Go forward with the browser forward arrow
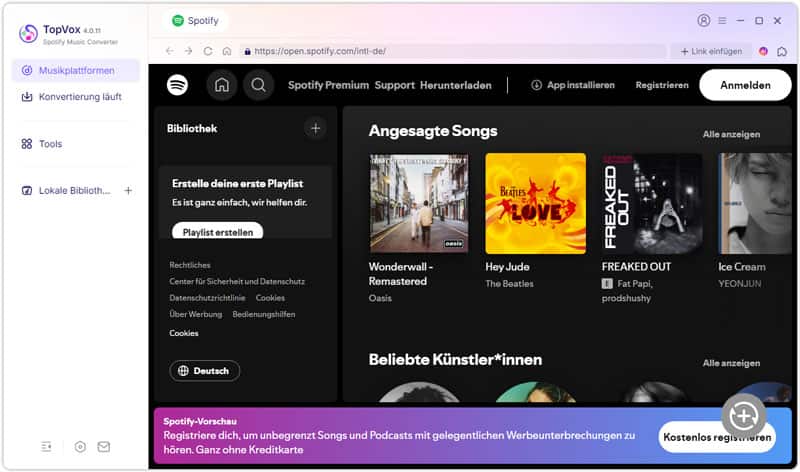The height and width of the screenshot is (472, 800). click(x=188, y=51)
